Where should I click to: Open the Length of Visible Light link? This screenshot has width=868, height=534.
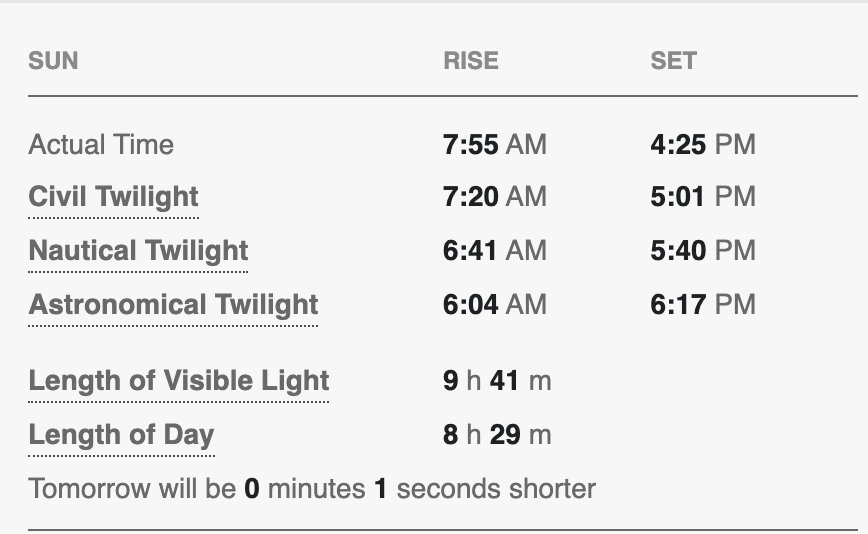178,381
